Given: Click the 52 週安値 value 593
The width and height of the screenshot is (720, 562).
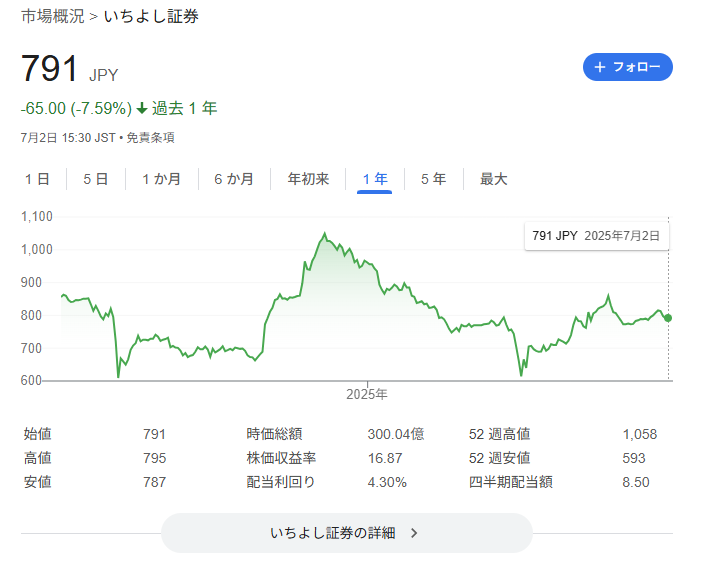Looking at the screenshot, I should [x=634, y=458].
